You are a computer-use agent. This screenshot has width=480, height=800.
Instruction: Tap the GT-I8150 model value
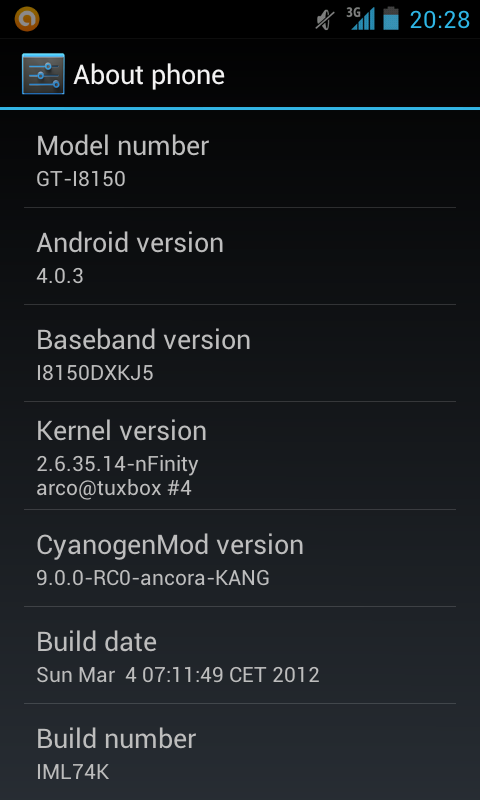[81, 179]
